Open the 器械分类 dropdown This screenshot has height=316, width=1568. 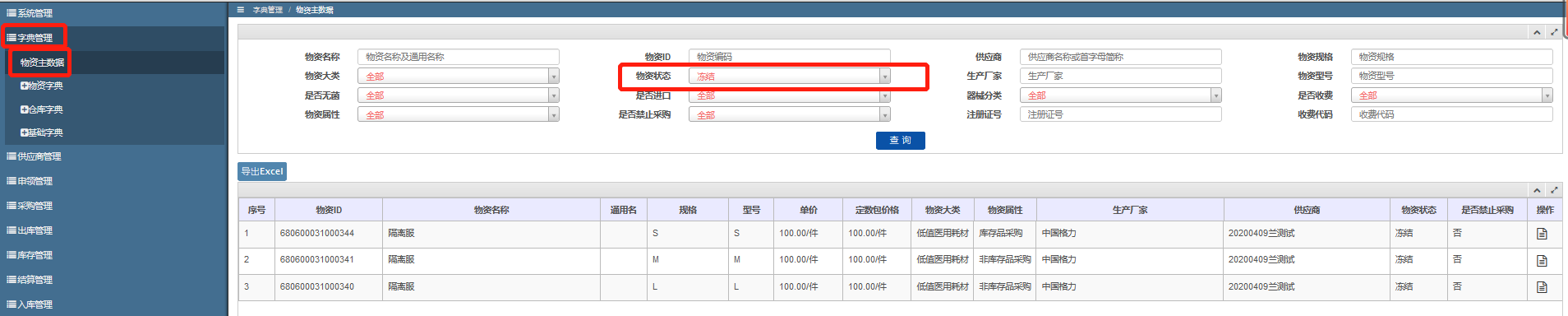click(1120, 95)
